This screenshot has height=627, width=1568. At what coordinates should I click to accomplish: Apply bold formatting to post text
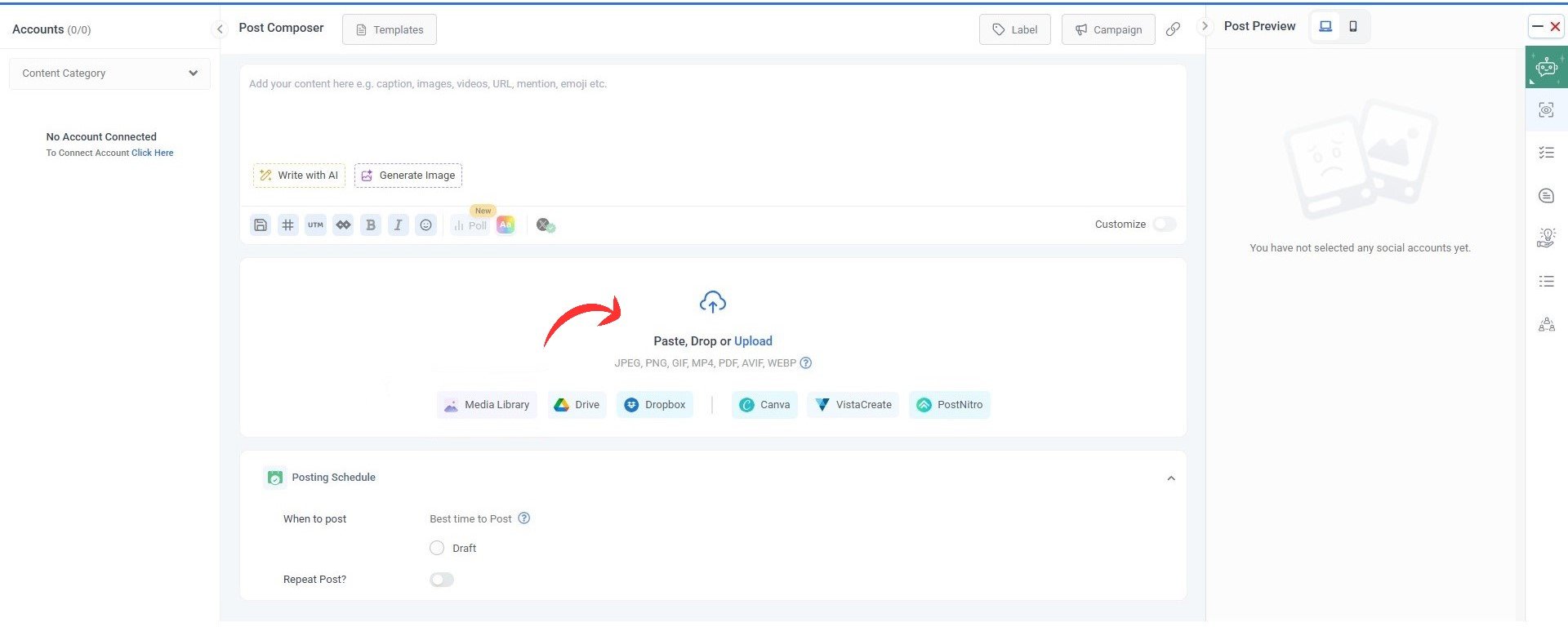[371, 225]
